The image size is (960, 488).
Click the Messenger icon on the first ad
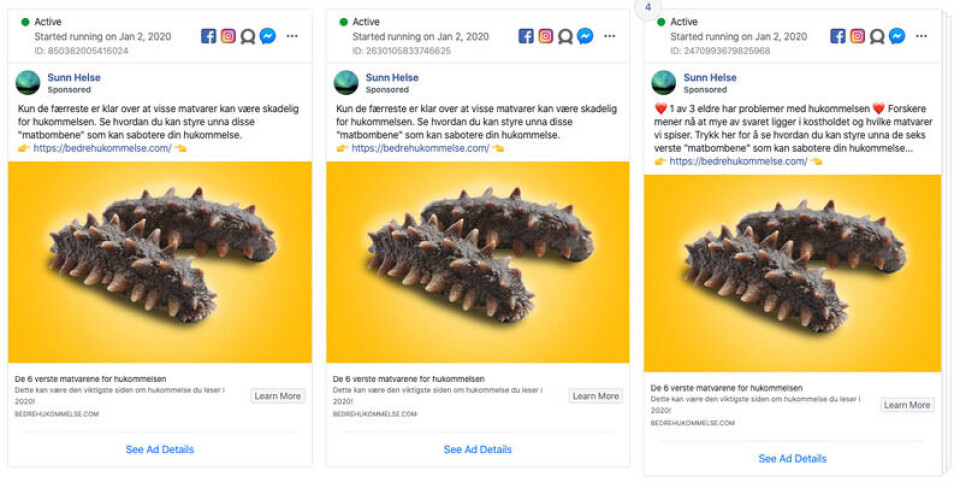tap(268, 36)
